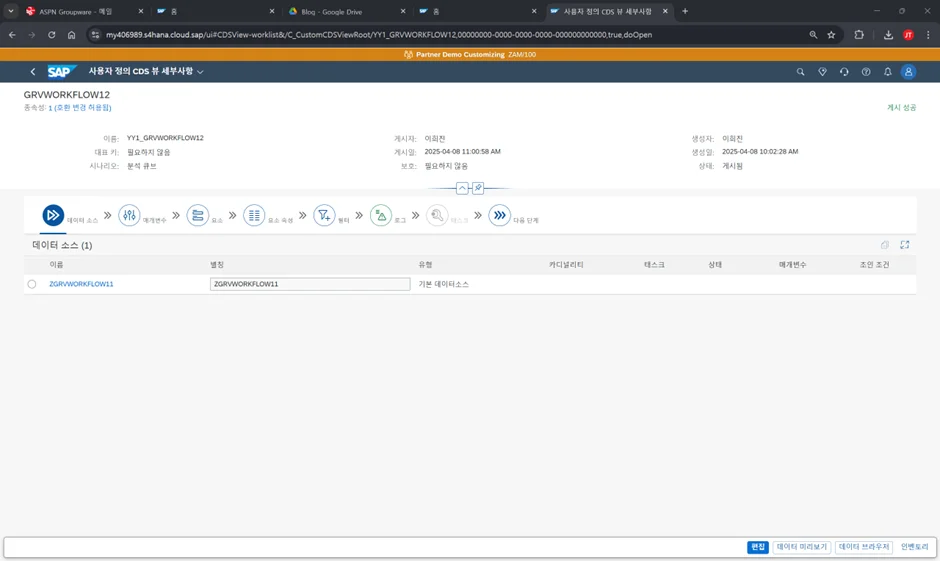Open the ZGRVWORKFLOW11 data source link
The width and height of the screenshot is (940, 561).
click(x=81, y=284)
